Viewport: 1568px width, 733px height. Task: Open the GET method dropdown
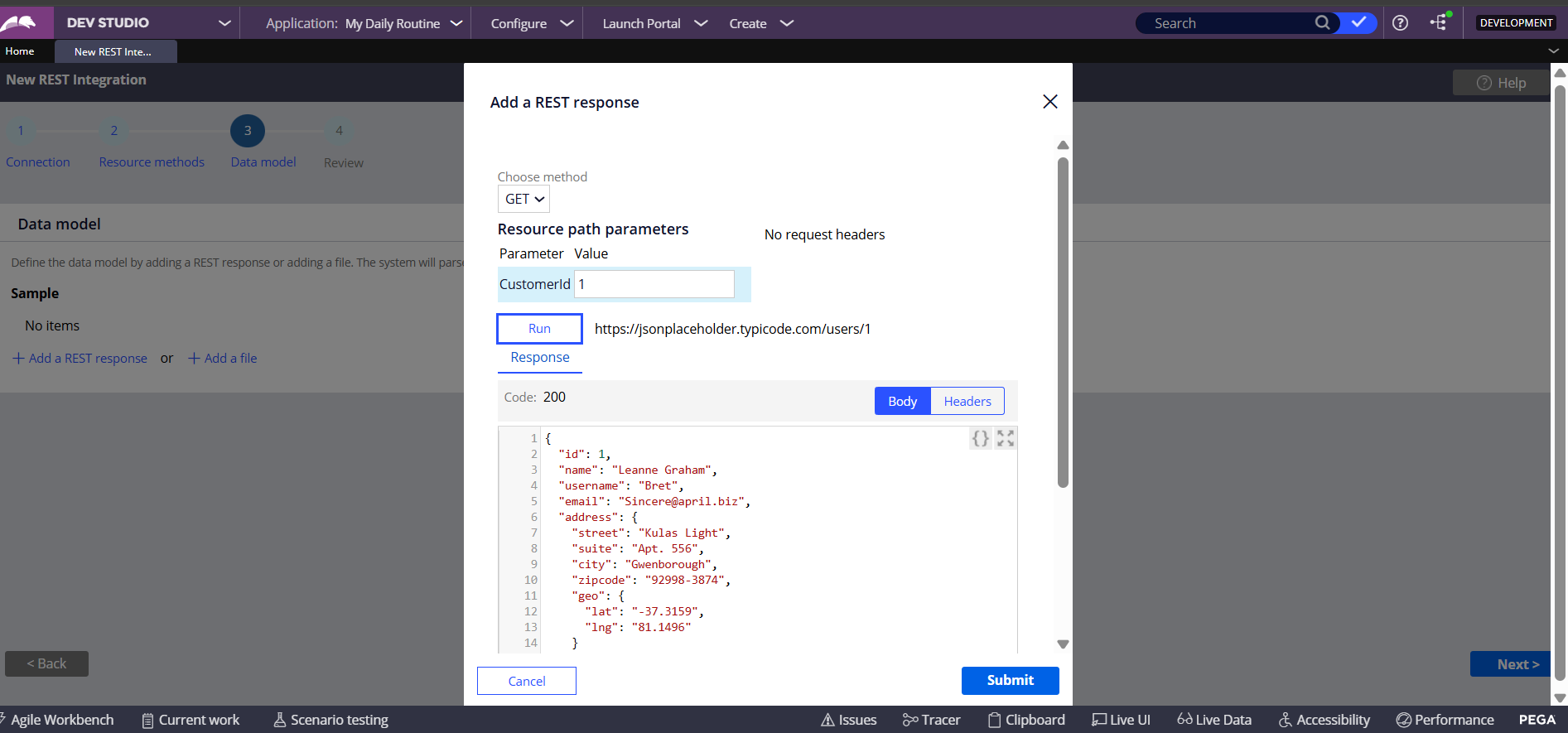(x=523, y=199)
